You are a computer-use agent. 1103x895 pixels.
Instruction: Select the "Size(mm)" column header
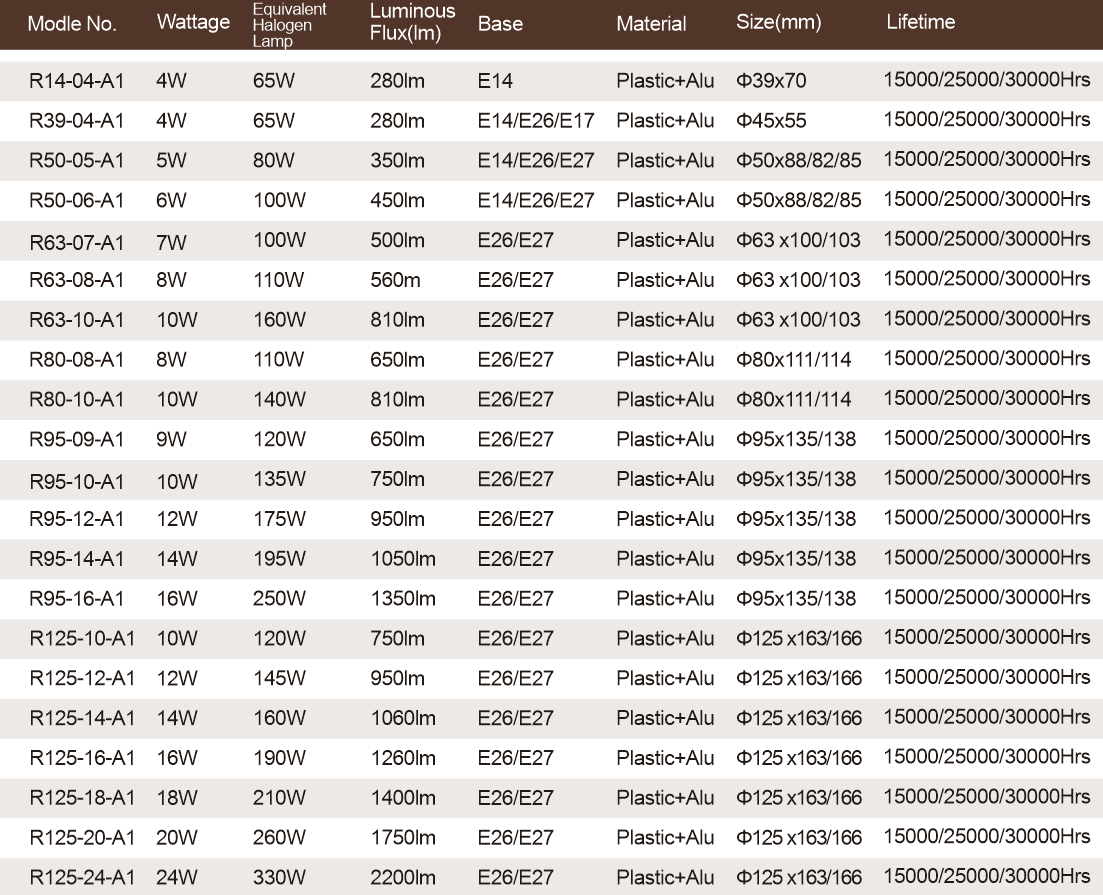pos(778,24)
